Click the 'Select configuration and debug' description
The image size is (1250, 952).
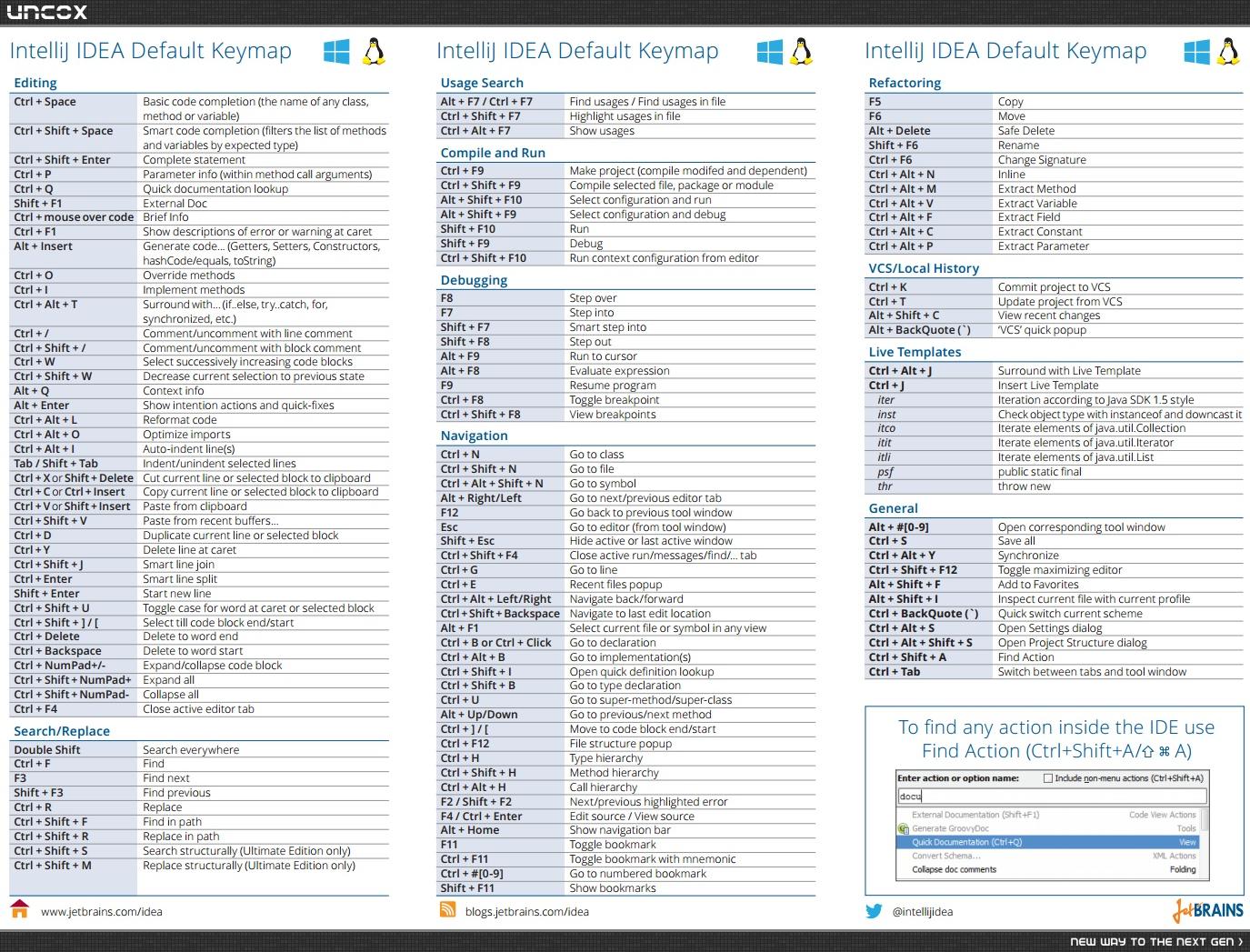(x=647, y=215)
